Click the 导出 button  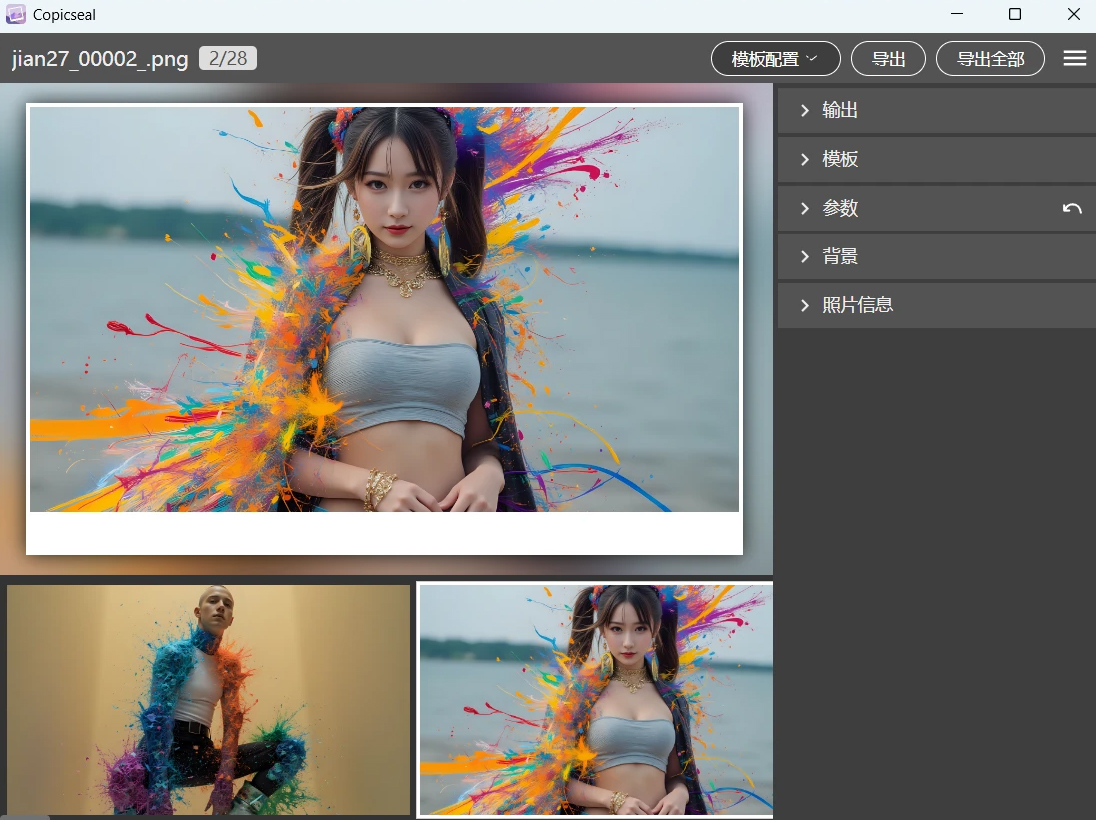(888, 59)
